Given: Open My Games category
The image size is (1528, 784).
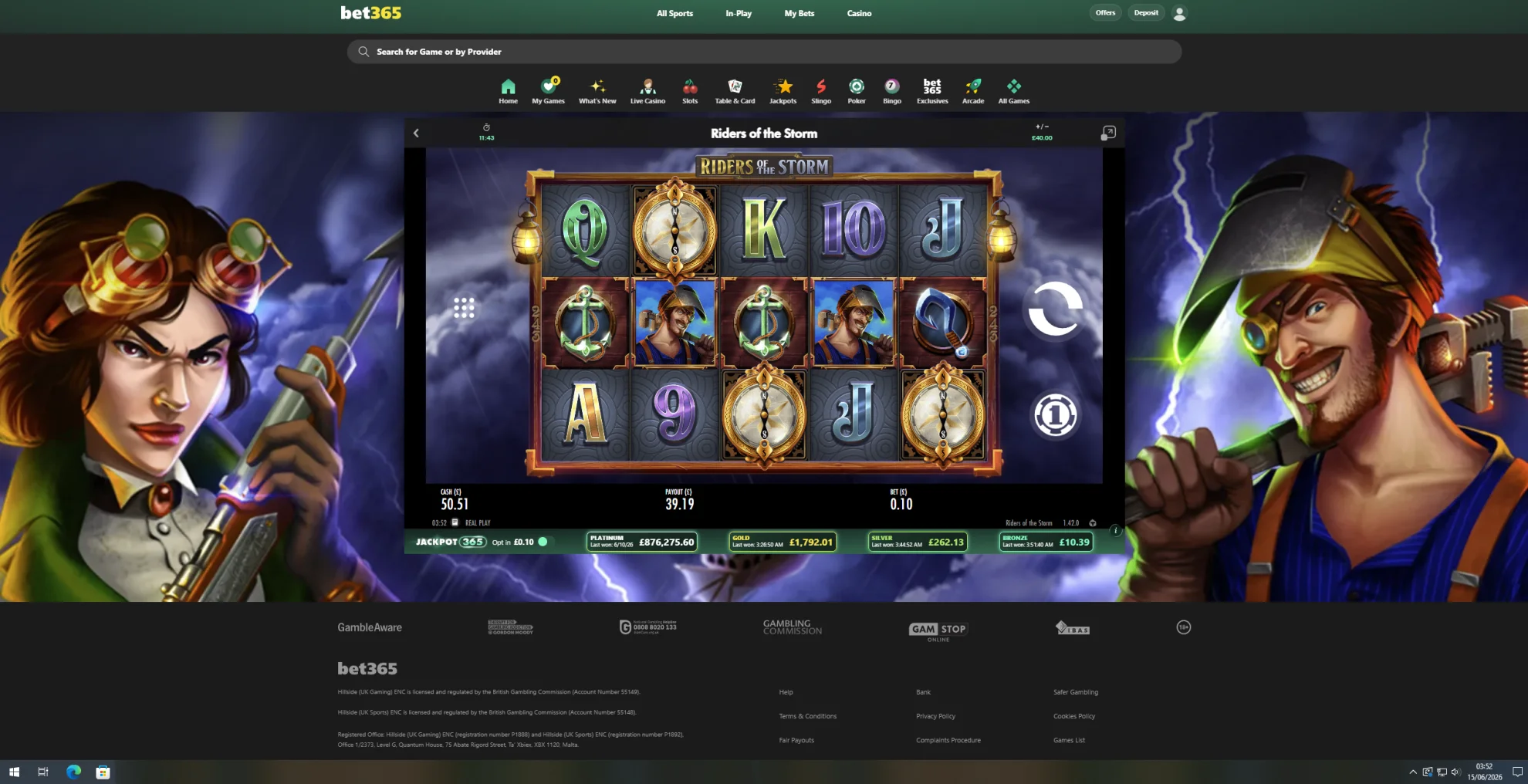Looking at the screenshot, I should [x=549, y=91].
